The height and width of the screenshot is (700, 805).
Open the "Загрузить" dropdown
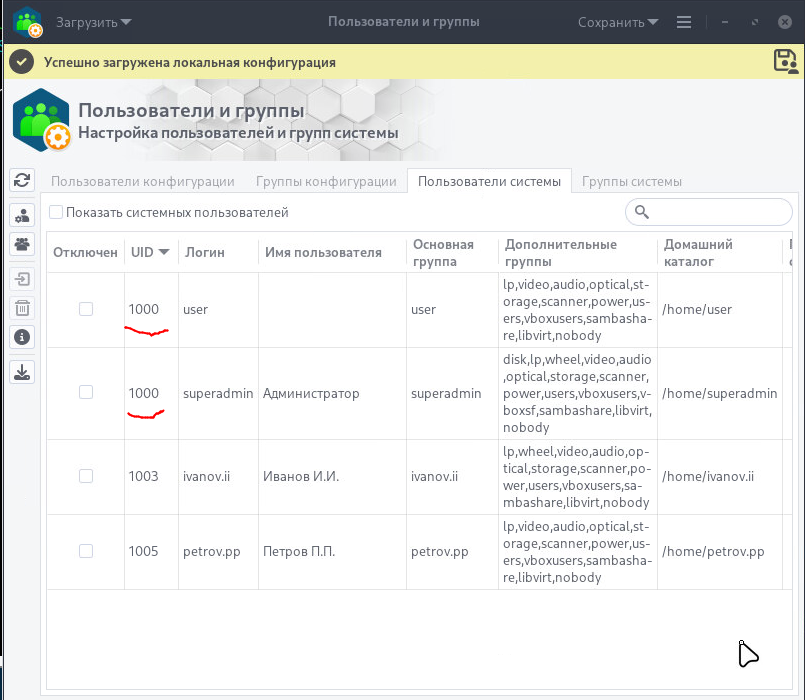click(93, 22)
